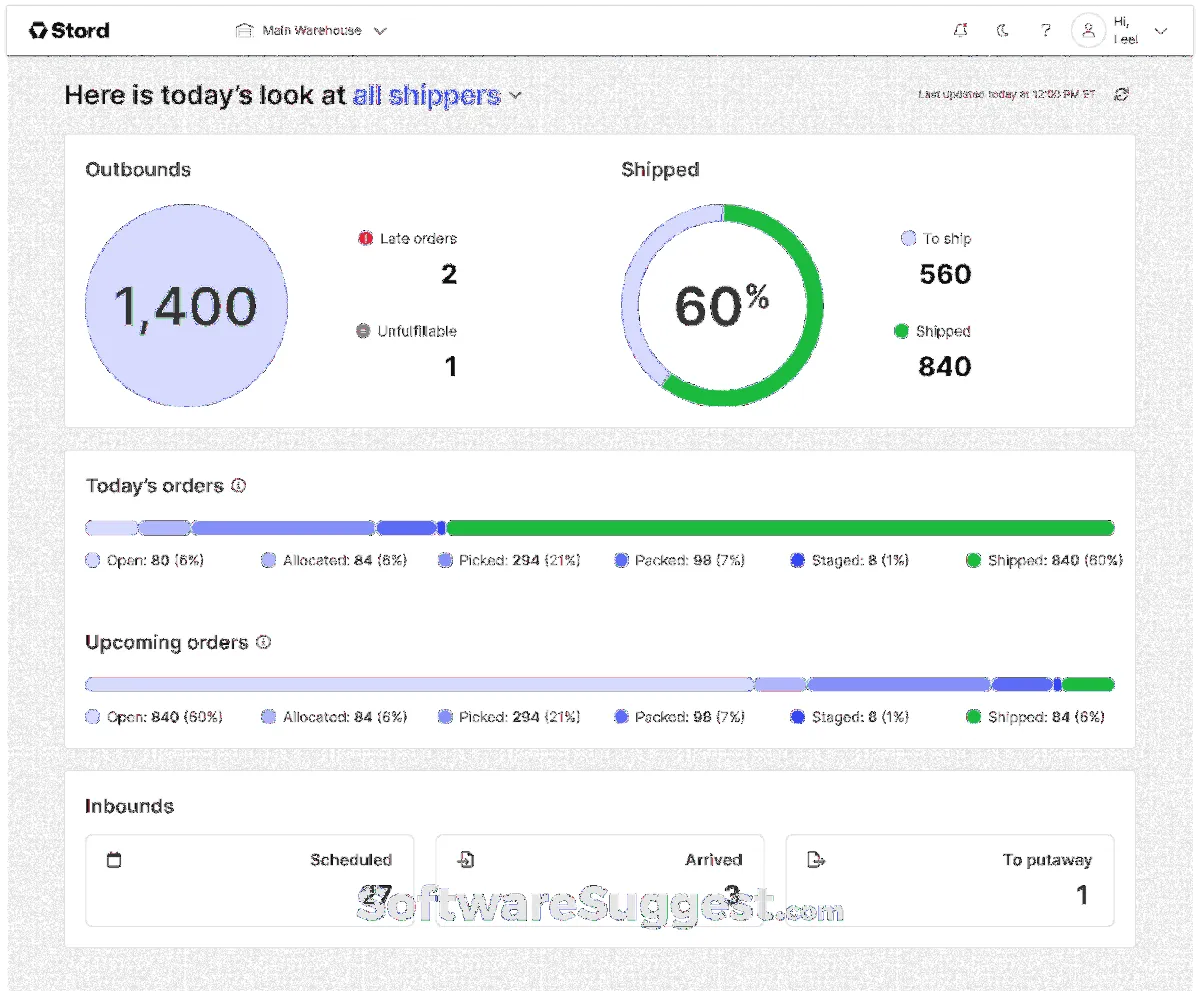1200x991 pixels.
Task: Click the Unfulfillable gray icon
Action: pyautogui.click(x=363, y=331)
